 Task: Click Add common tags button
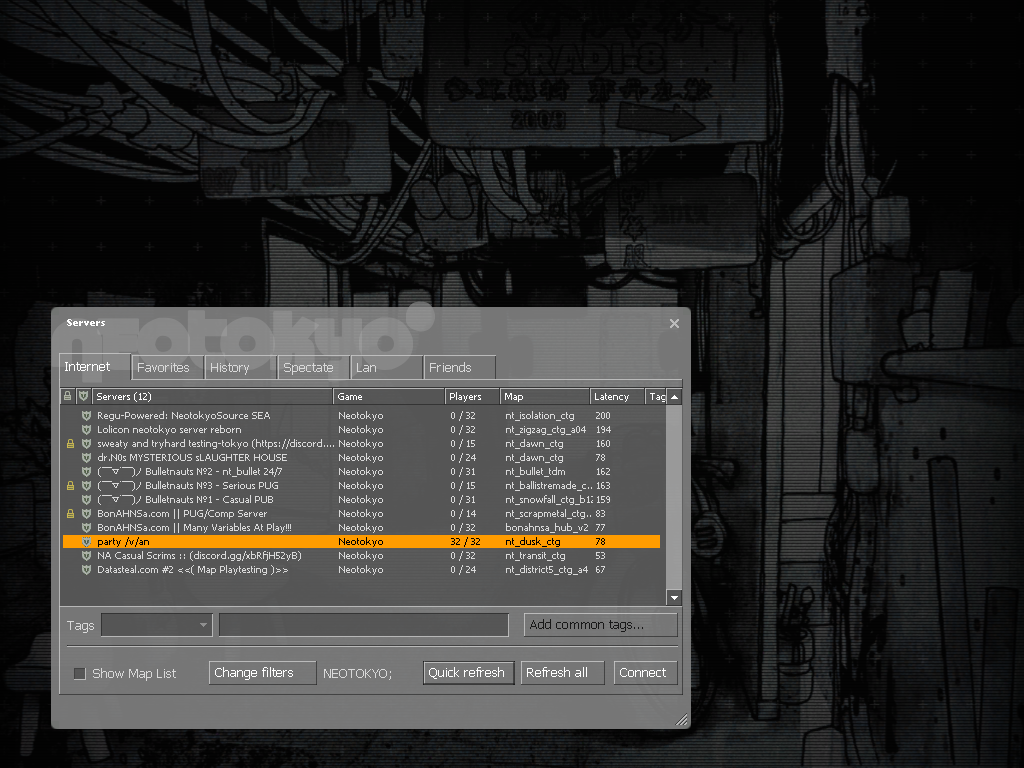601,625
